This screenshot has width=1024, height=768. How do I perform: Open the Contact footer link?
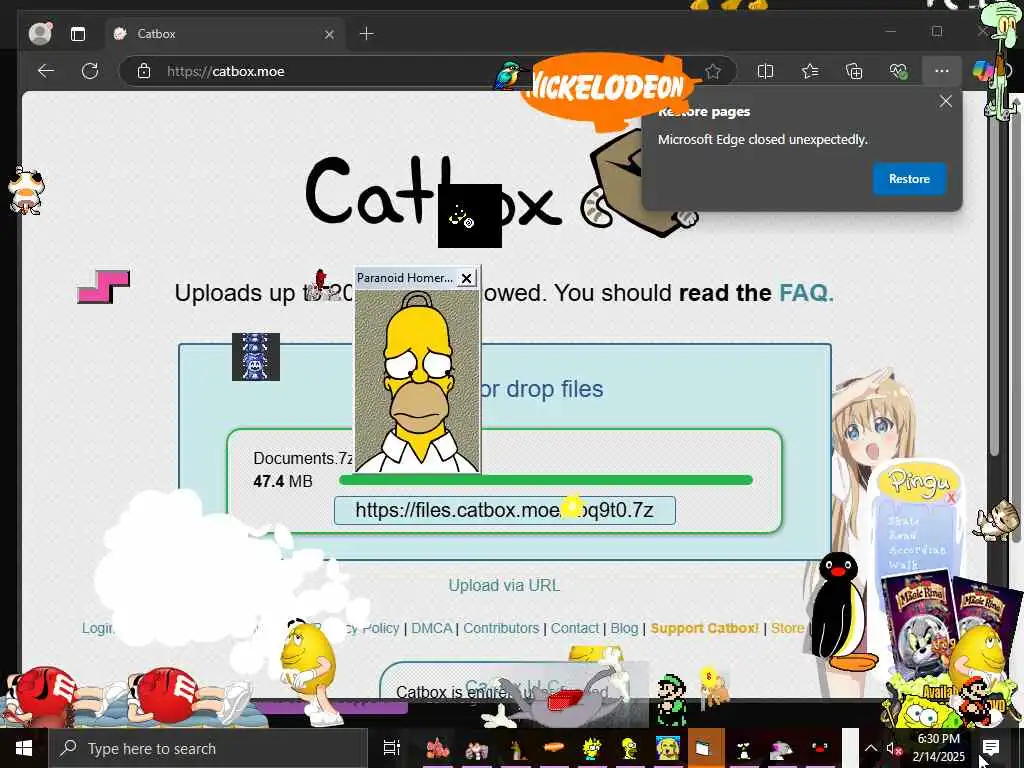[575, 628]
